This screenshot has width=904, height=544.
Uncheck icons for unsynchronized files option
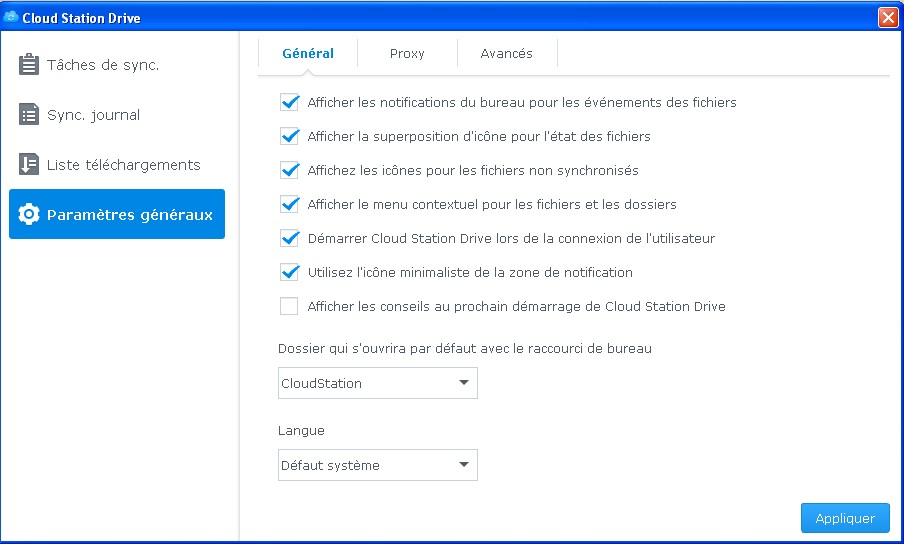[290, 170]
